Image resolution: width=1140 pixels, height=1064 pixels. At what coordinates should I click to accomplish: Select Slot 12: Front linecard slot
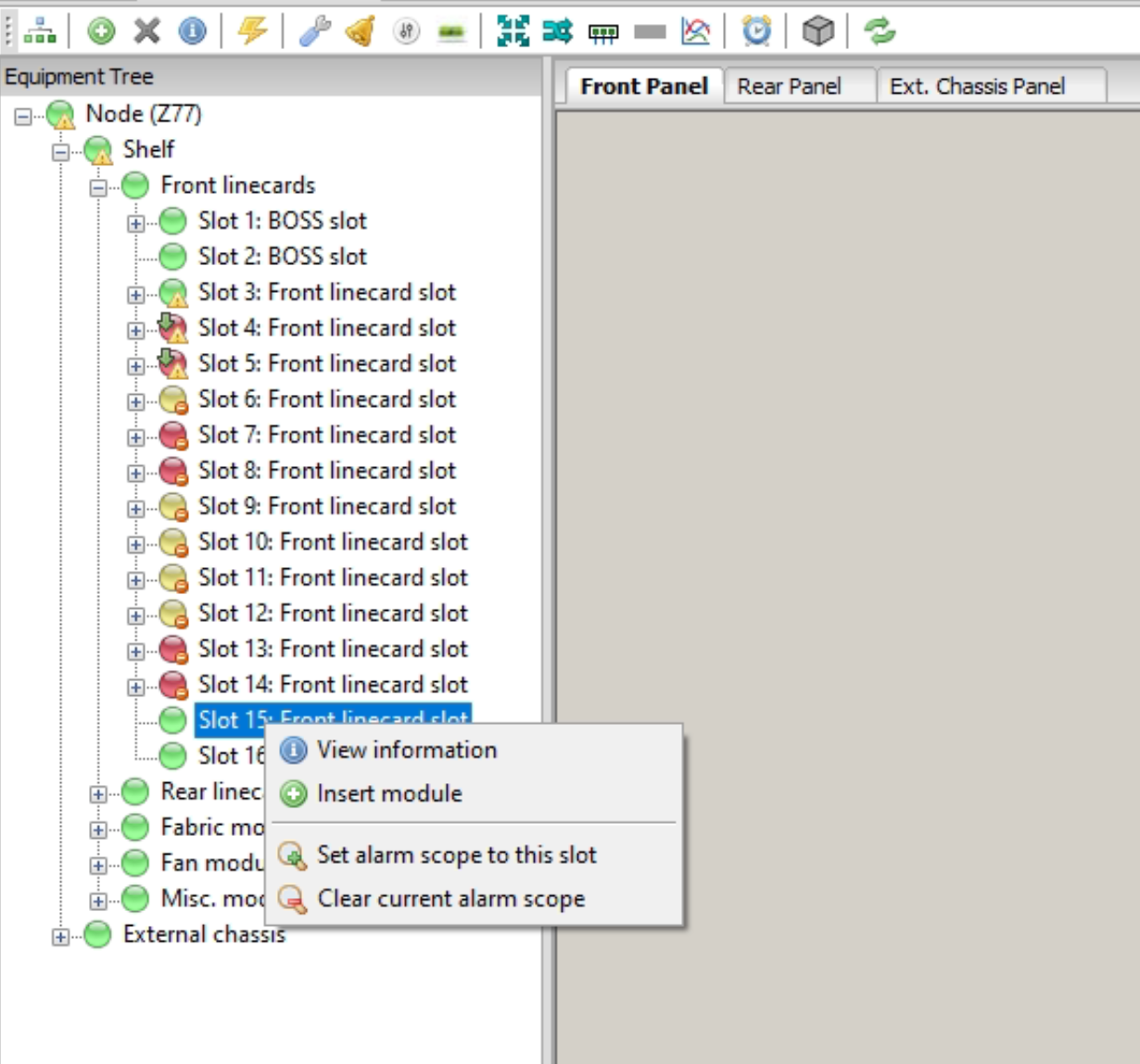point(333,613)
